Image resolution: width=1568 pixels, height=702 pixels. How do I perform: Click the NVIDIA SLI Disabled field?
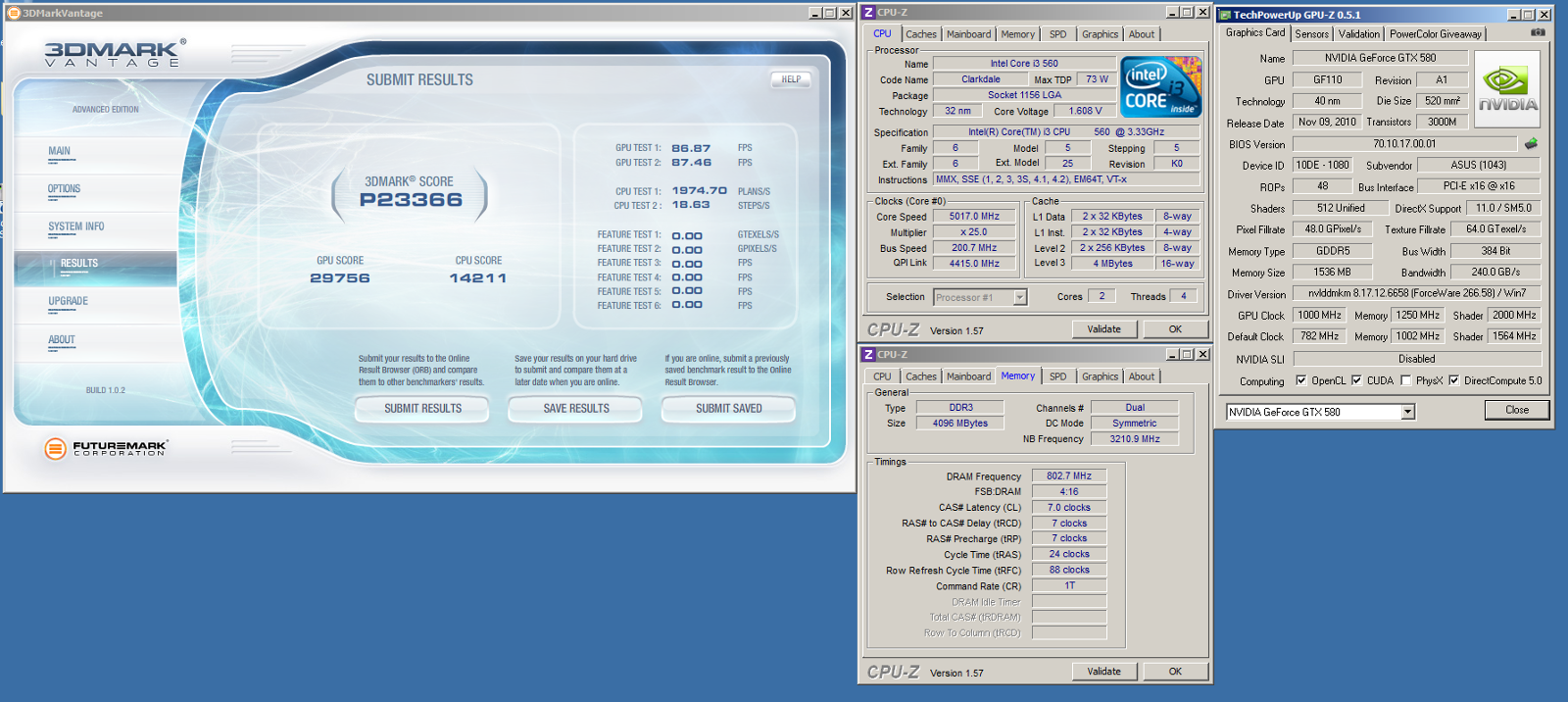[1416, 359]
